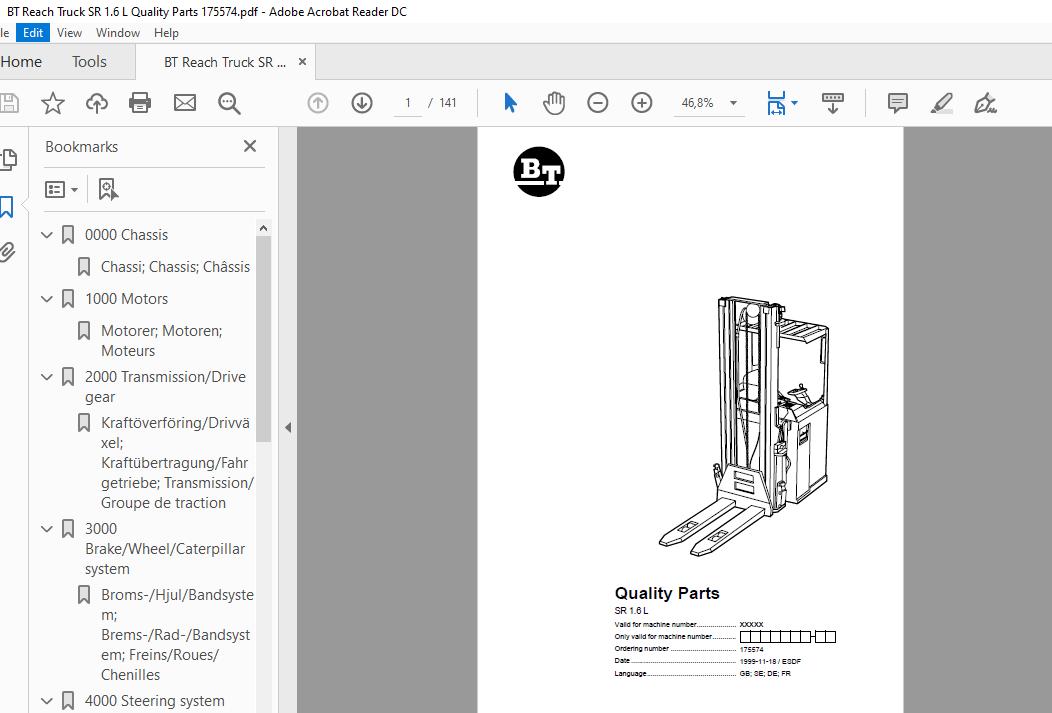Click the Quality Parts heading text
This screenshot has width=1052, height=713.
pos(667,593)
